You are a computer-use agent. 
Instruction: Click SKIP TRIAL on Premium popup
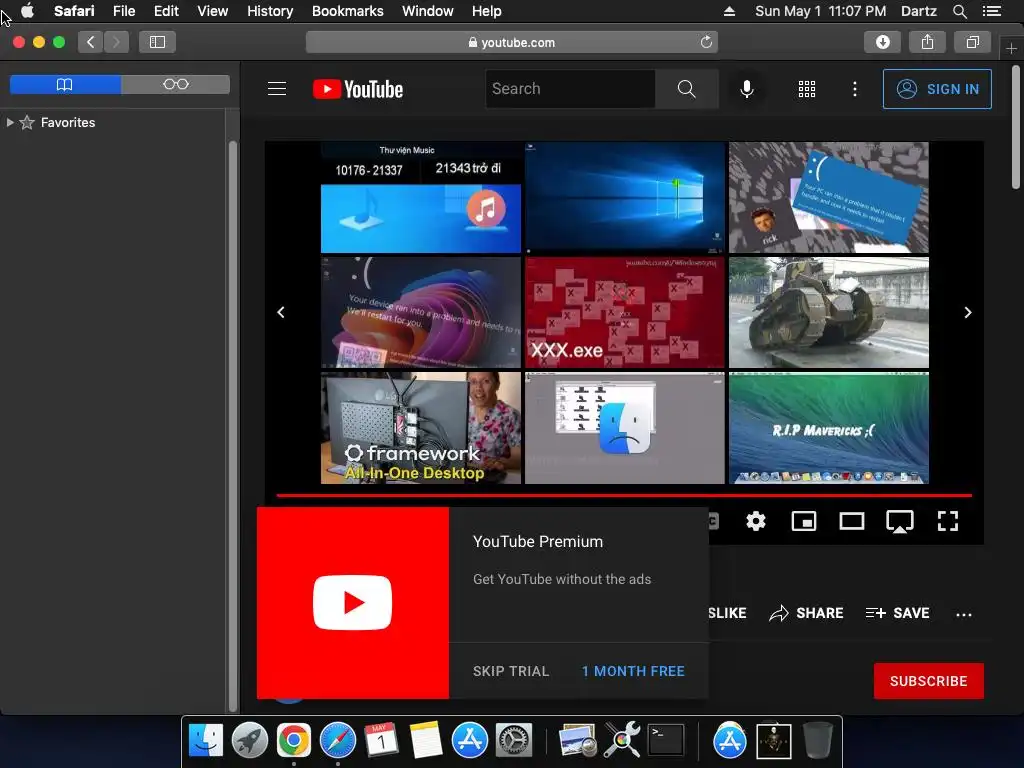tap(511, 671)
